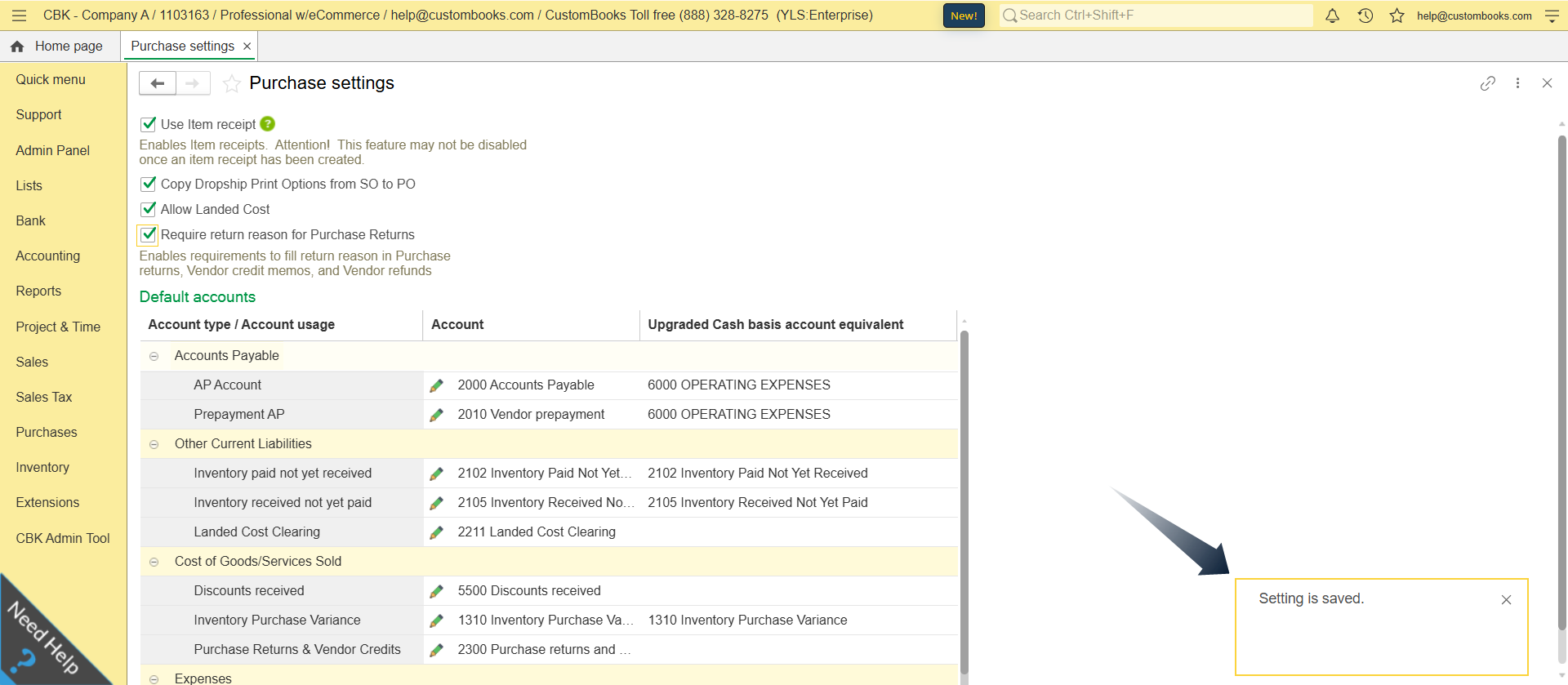Dismiss the Setting is saved notification
This screenshot has height=685, width=1568.
pos(1506,600)
